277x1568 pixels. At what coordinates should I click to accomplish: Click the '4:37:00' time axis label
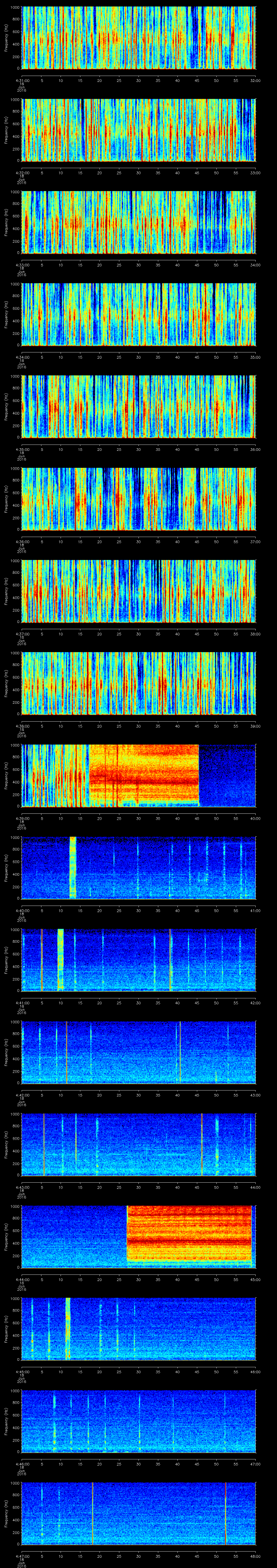coord(22,634)
